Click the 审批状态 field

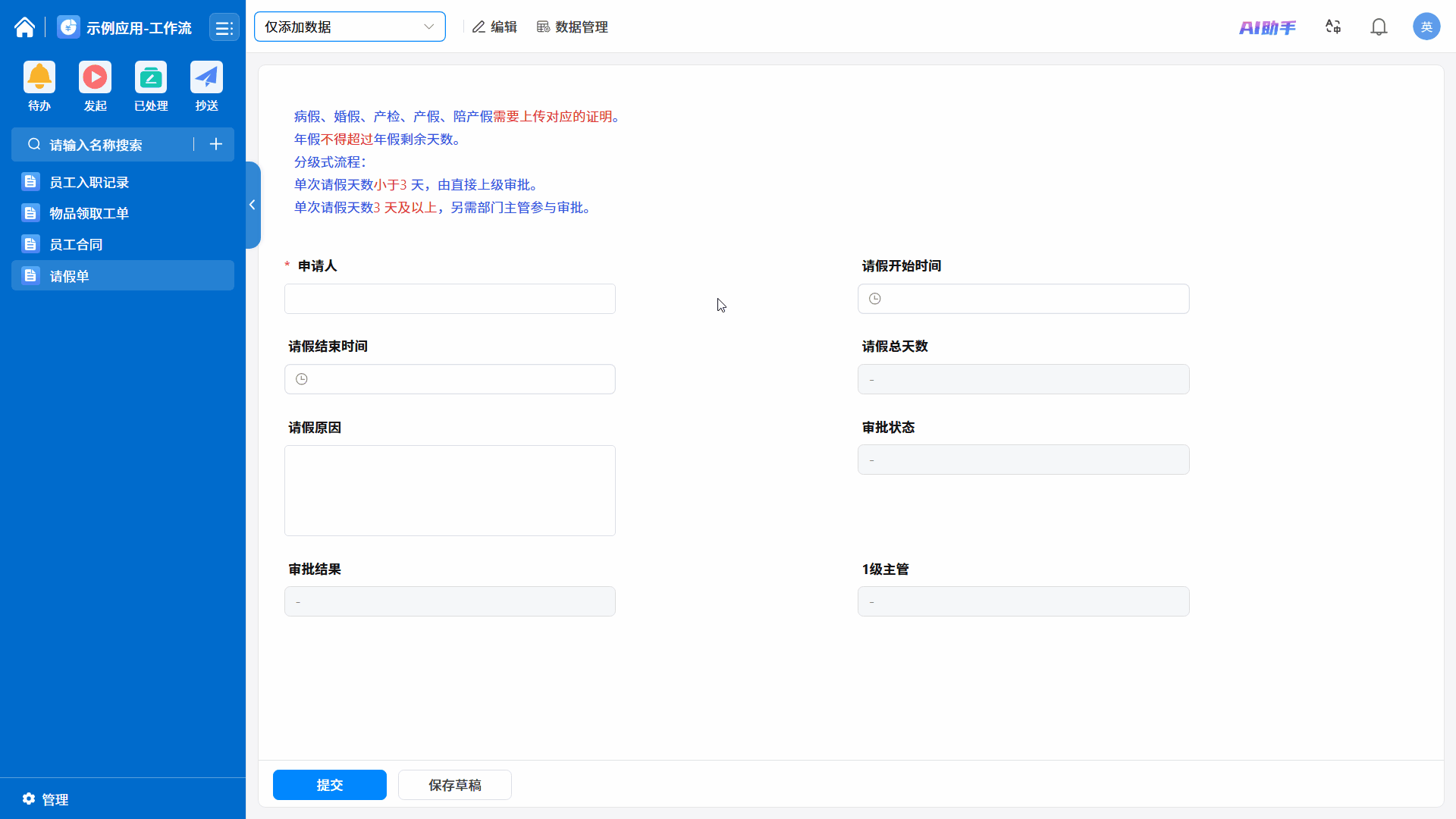click(1023, 460)
